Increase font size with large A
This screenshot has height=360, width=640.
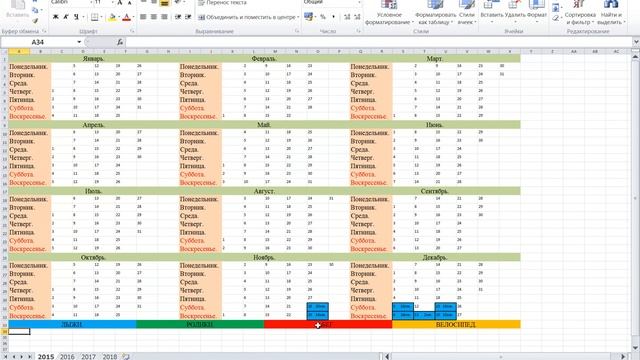coord(120,3)
